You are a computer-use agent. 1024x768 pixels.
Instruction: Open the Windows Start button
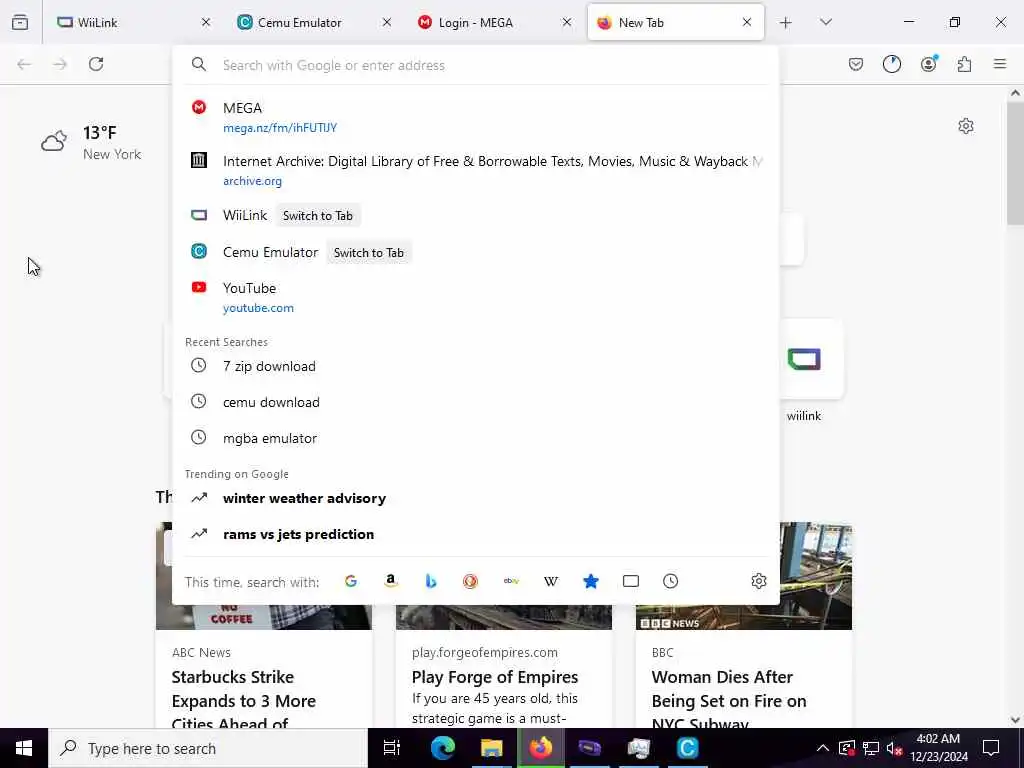click(x=24, y=748)
